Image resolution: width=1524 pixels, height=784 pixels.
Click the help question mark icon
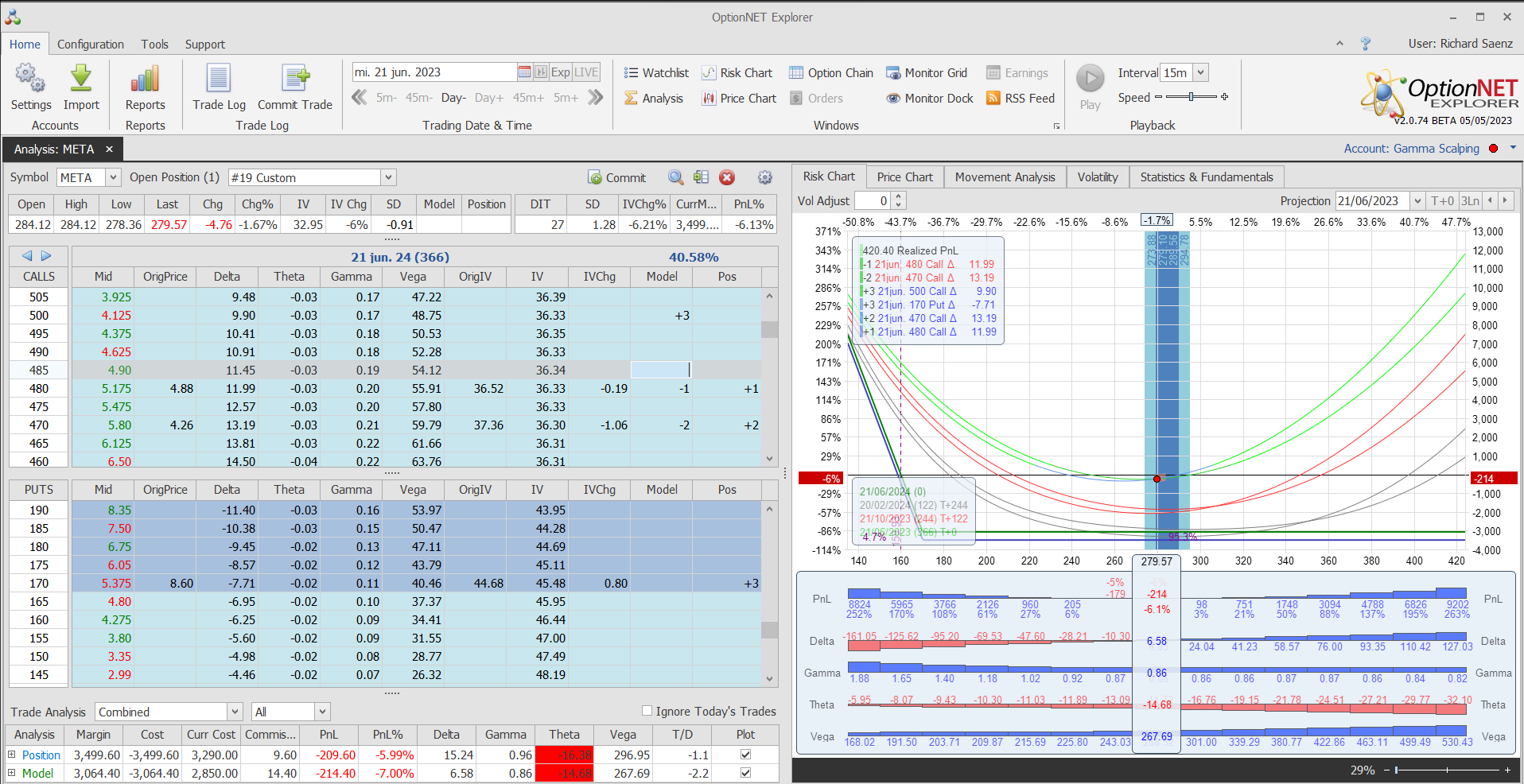coord(1366,44)
